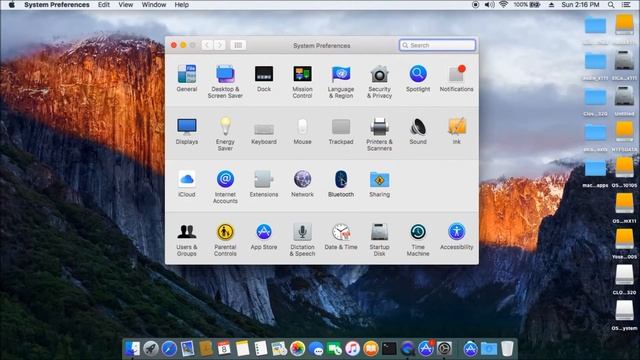Open Messages from the Dock

click(x=316, y=349)
